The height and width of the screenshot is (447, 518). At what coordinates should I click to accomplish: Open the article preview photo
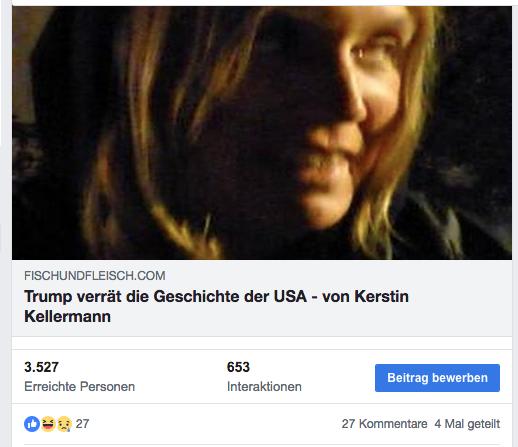(x=262, y=133)
